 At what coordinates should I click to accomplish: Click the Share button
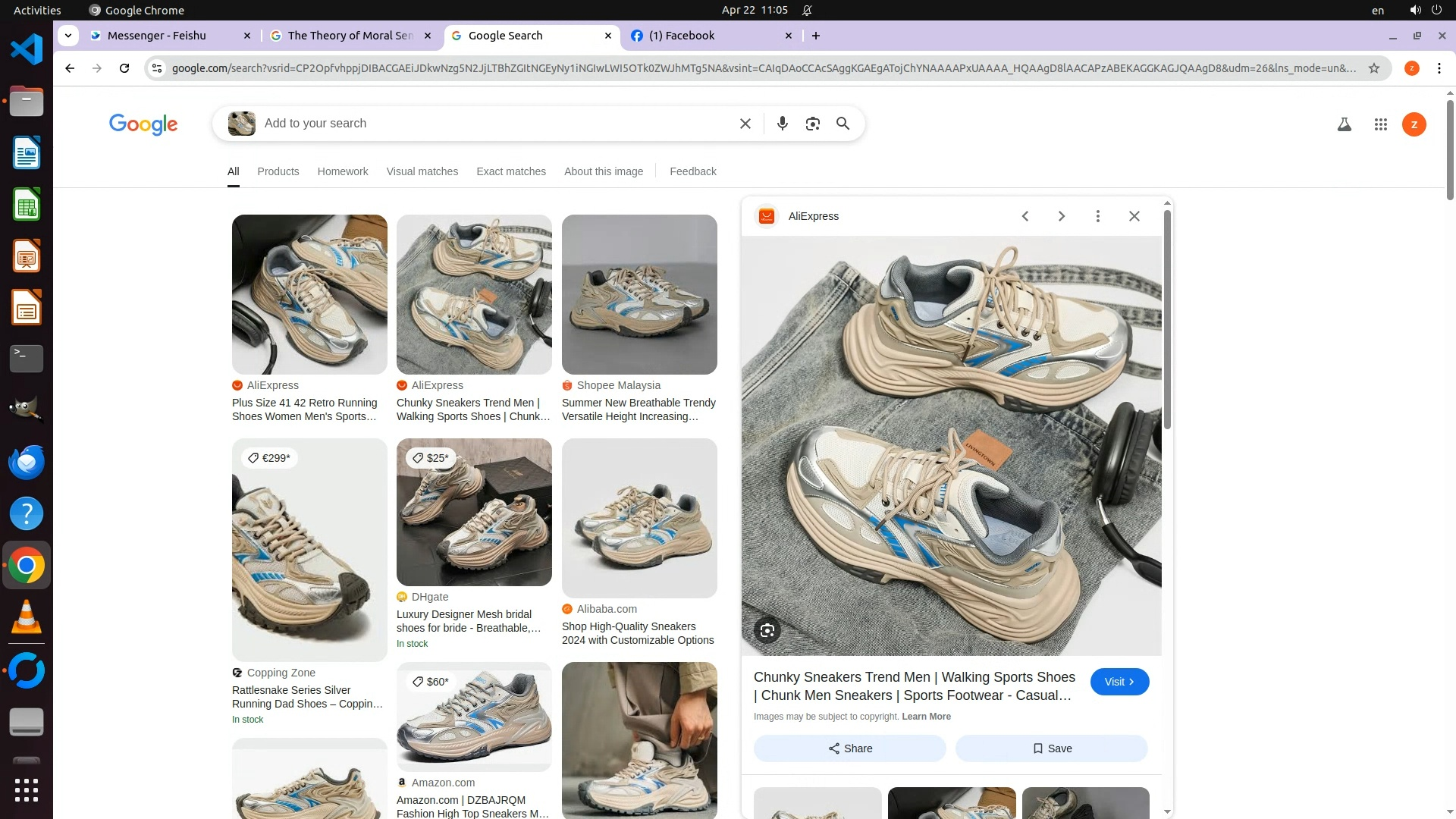pos(849,748)
